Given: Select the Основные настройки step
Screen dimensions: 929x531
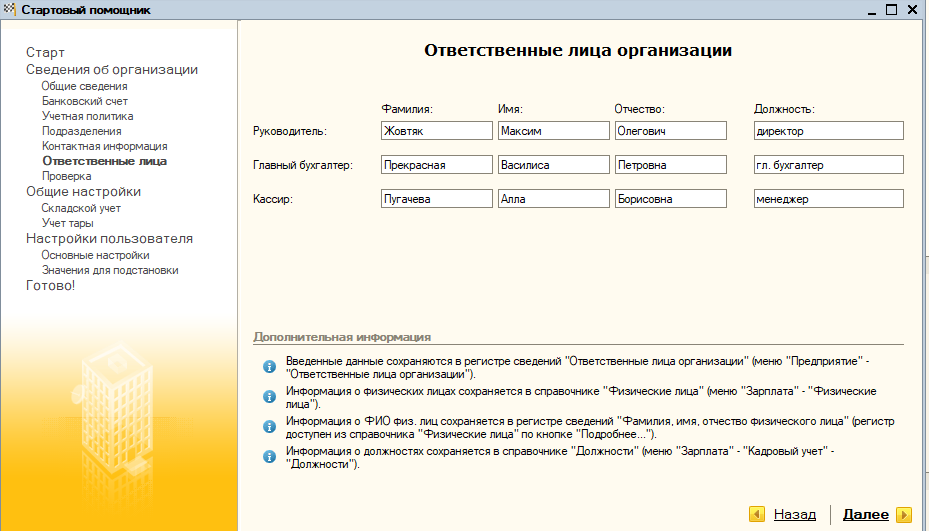Looking at the screenshot, I should (95, 255).
